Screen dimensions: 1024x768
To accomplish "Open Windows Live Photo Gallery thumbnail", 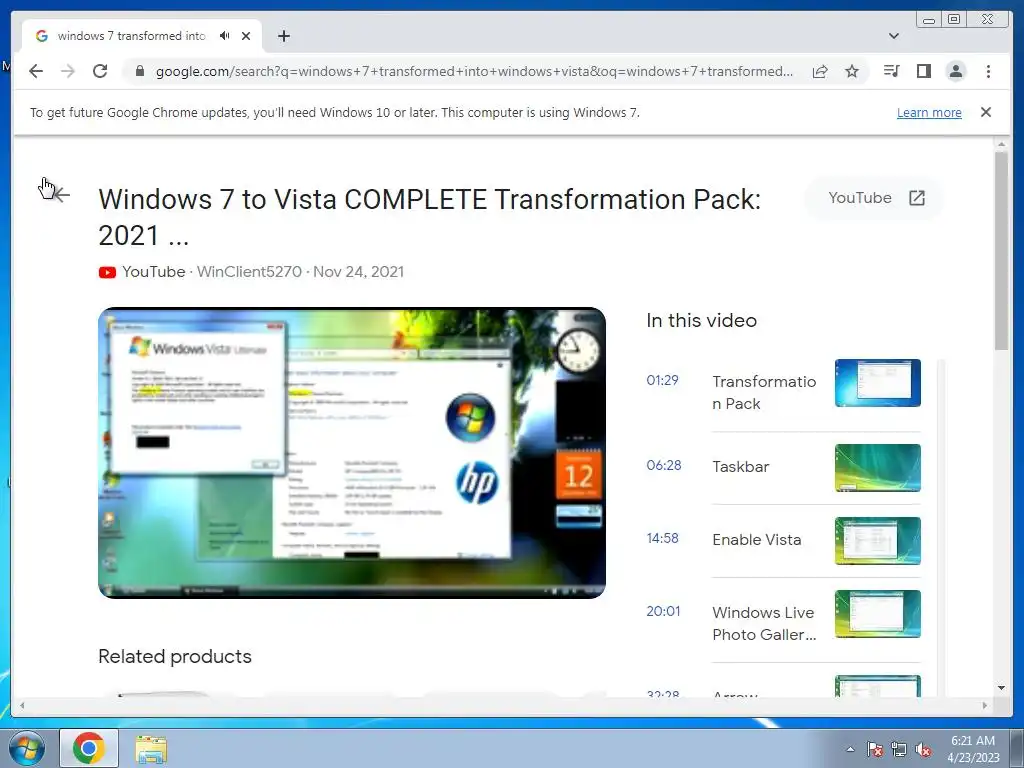I will pos(878,615).
